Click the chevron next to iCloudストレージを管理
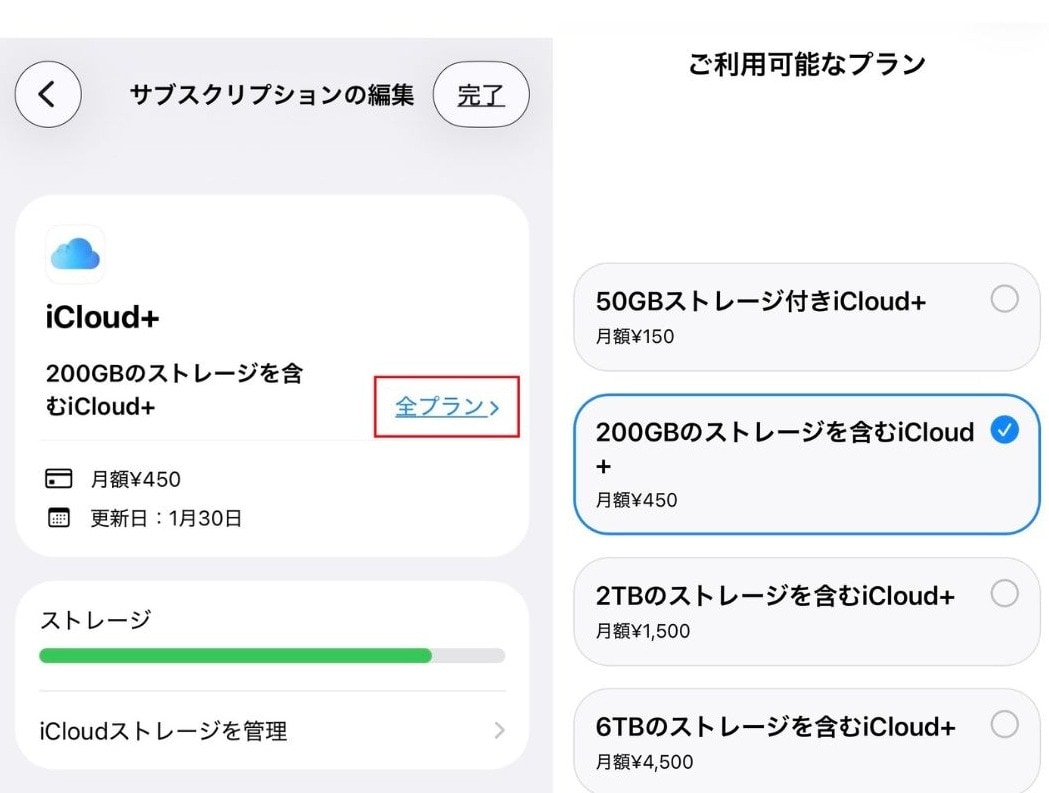 pos(500,731)
